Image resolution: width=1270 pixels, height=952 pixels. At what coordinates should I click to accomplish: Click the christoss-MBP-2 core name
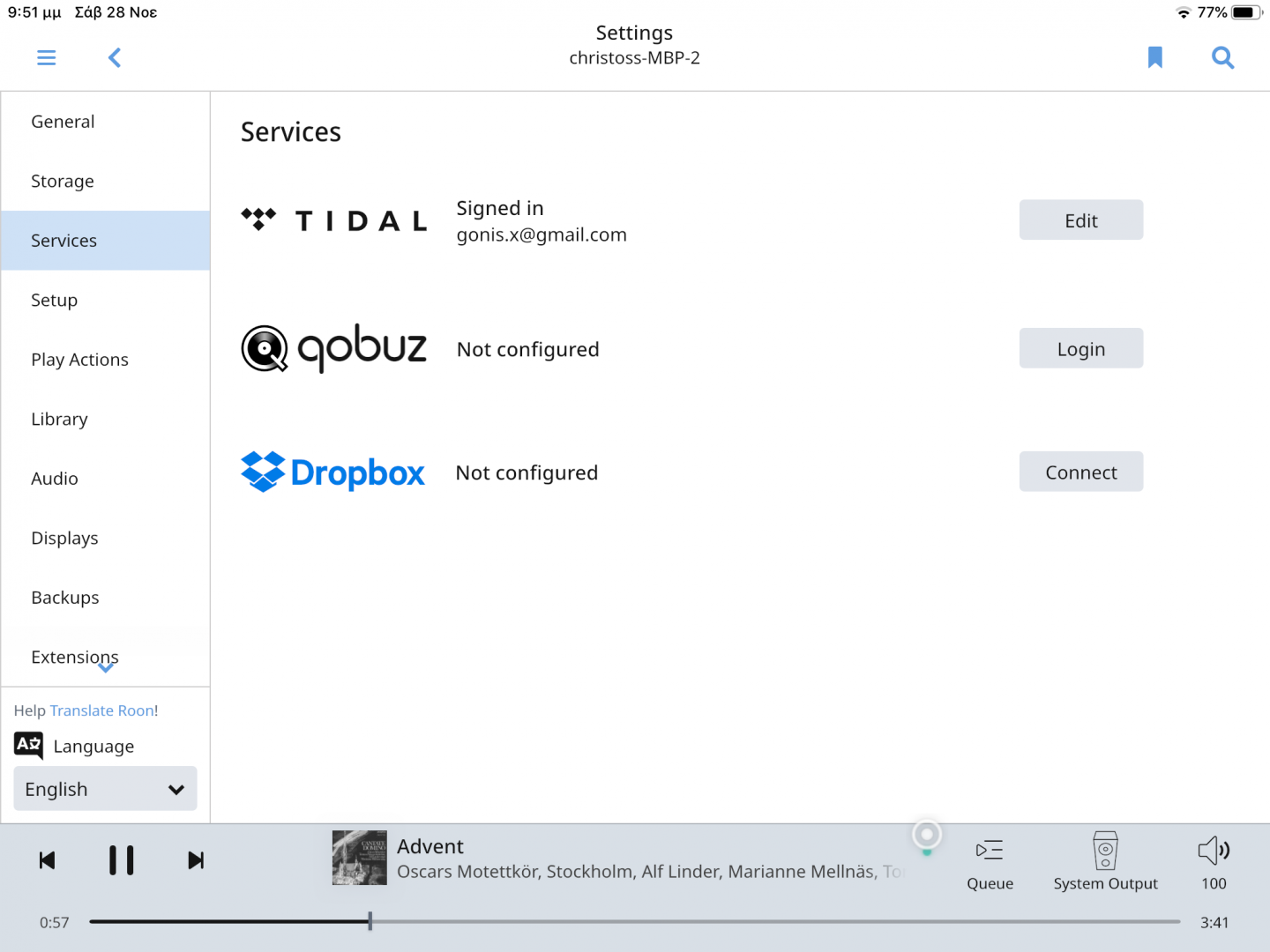(635, 58)
